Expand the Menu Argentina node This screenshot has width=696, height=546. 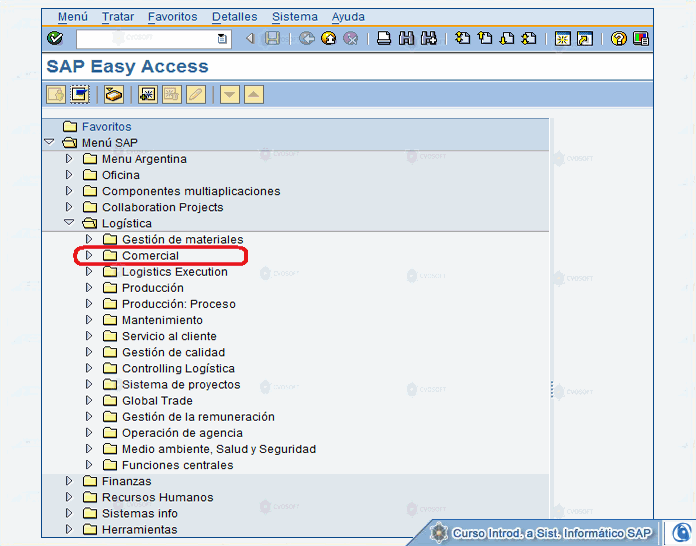69,158
